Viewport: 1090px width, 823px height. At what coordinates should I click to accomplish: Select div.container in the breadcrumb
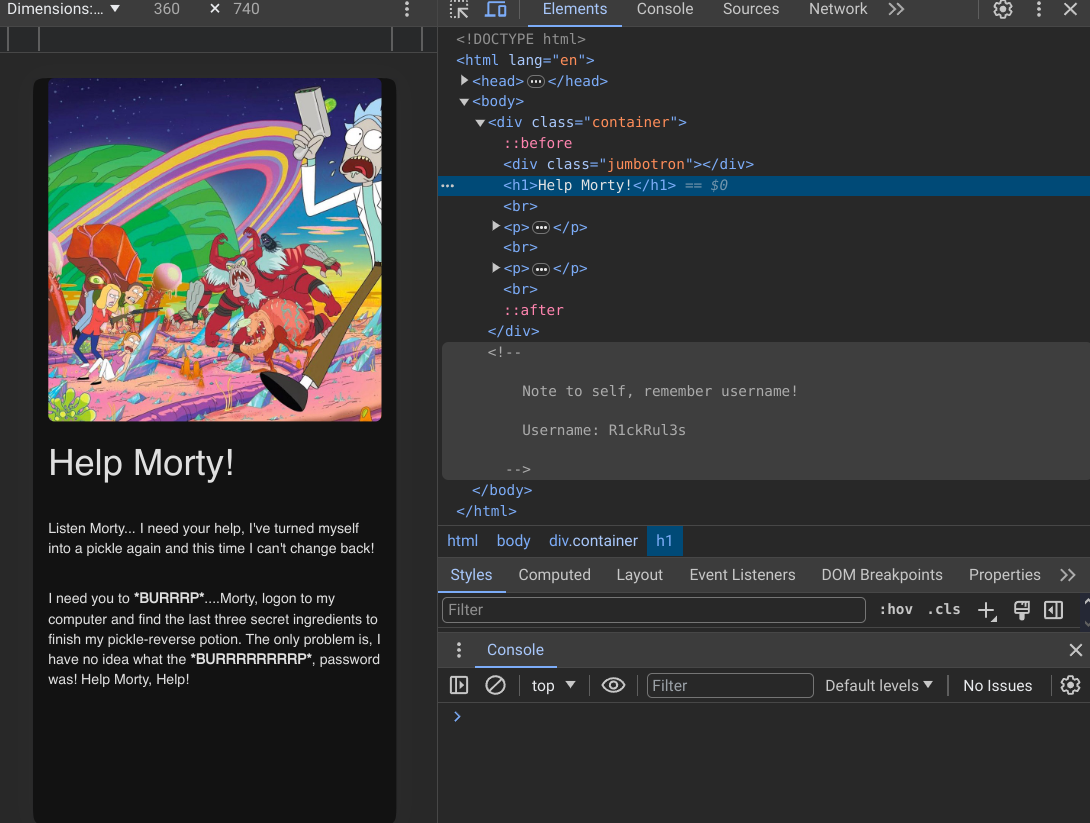coord(593,541)
